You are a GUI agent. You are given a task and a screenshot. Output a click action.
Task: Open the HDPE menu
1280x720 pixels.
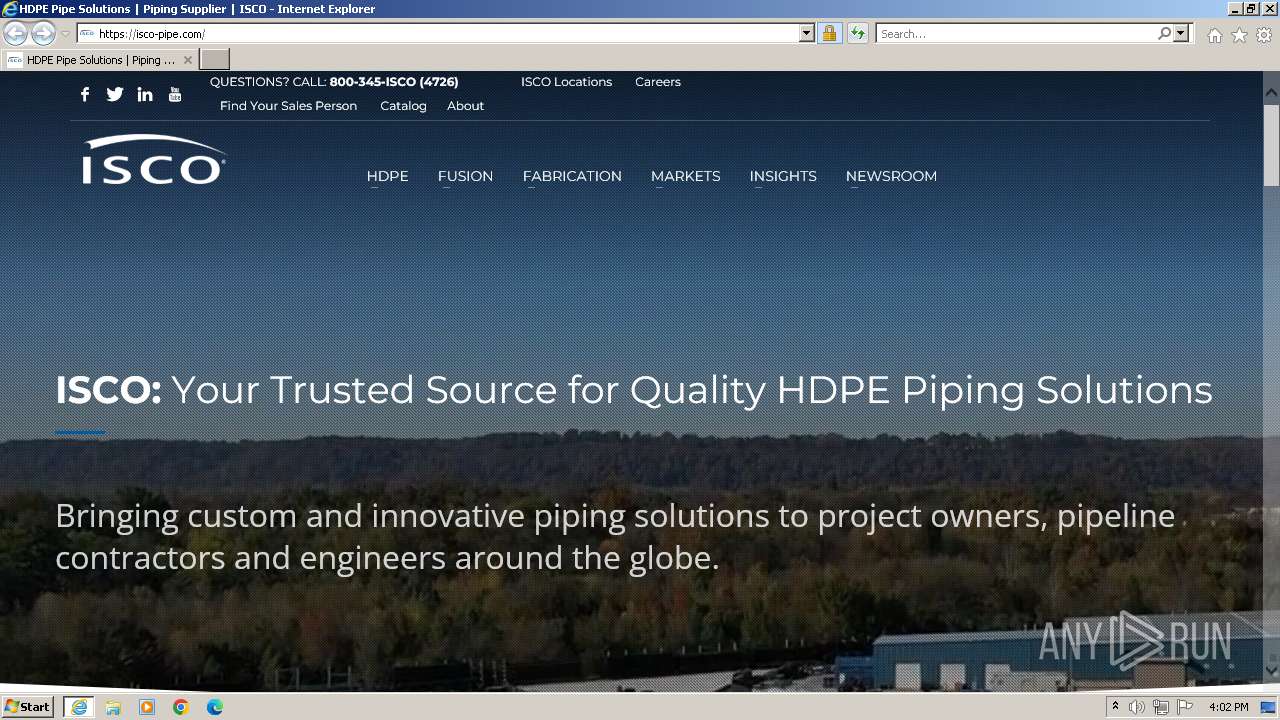[x=387, y=176]
